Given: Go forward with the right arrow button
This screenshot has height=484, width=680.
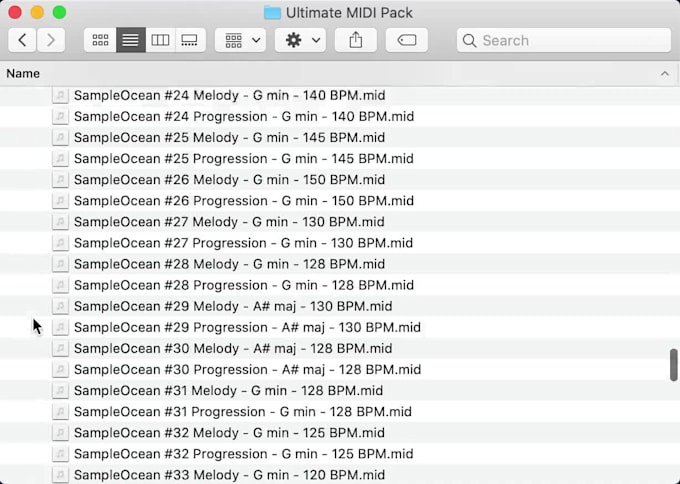Looking at the screenshot, I should [51, 40].
